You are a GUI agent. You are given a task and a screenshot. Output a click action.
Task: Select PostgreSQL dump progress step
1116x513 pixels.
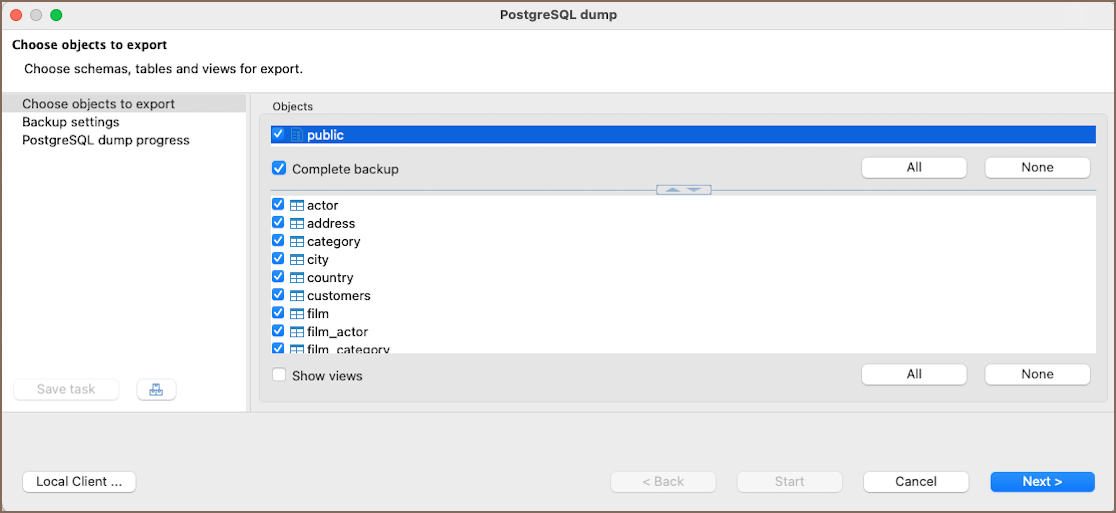tap(106, 140)
